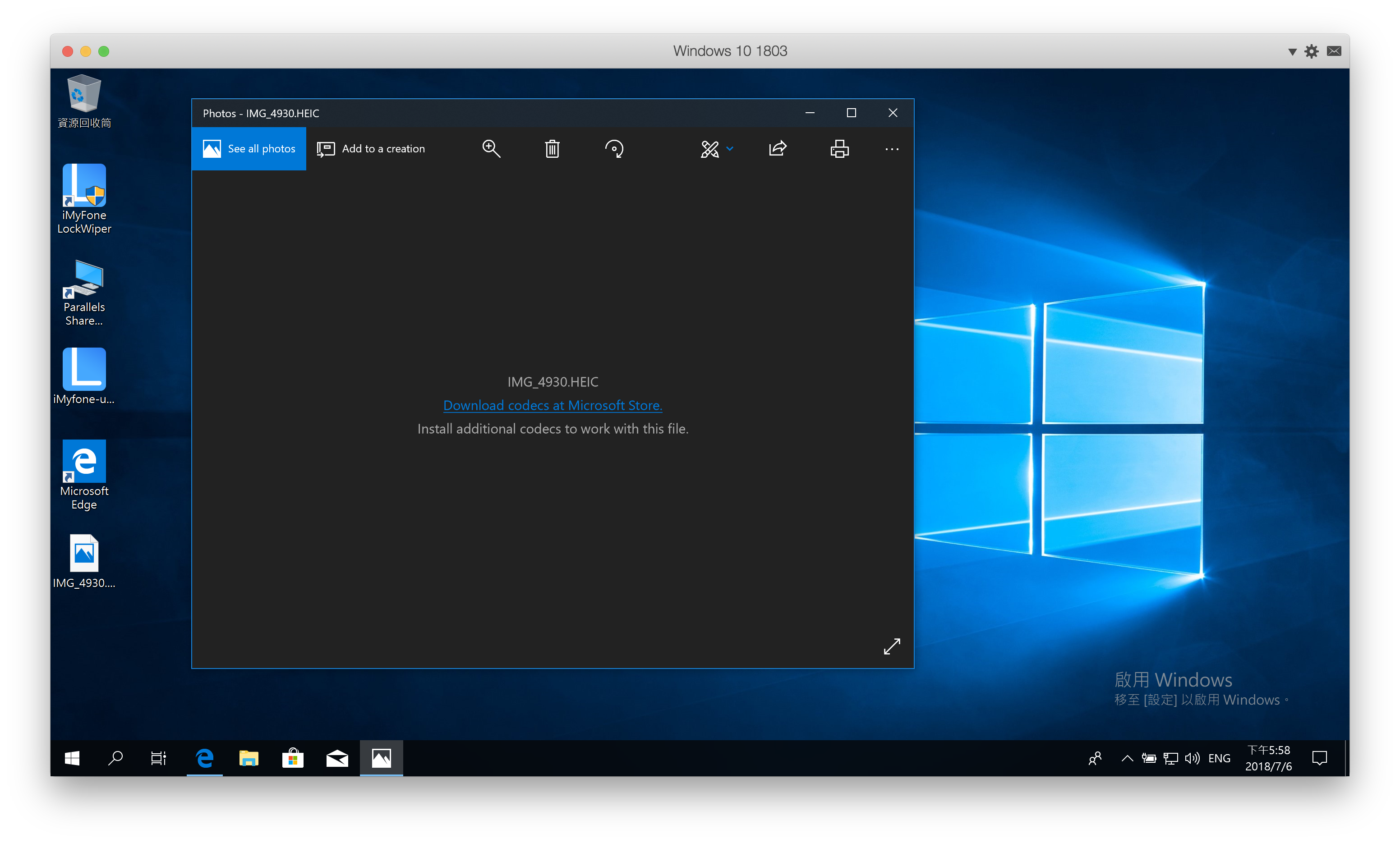Open the Edit & Create tool icon
1400x843 pixels.
pos(709,149)
